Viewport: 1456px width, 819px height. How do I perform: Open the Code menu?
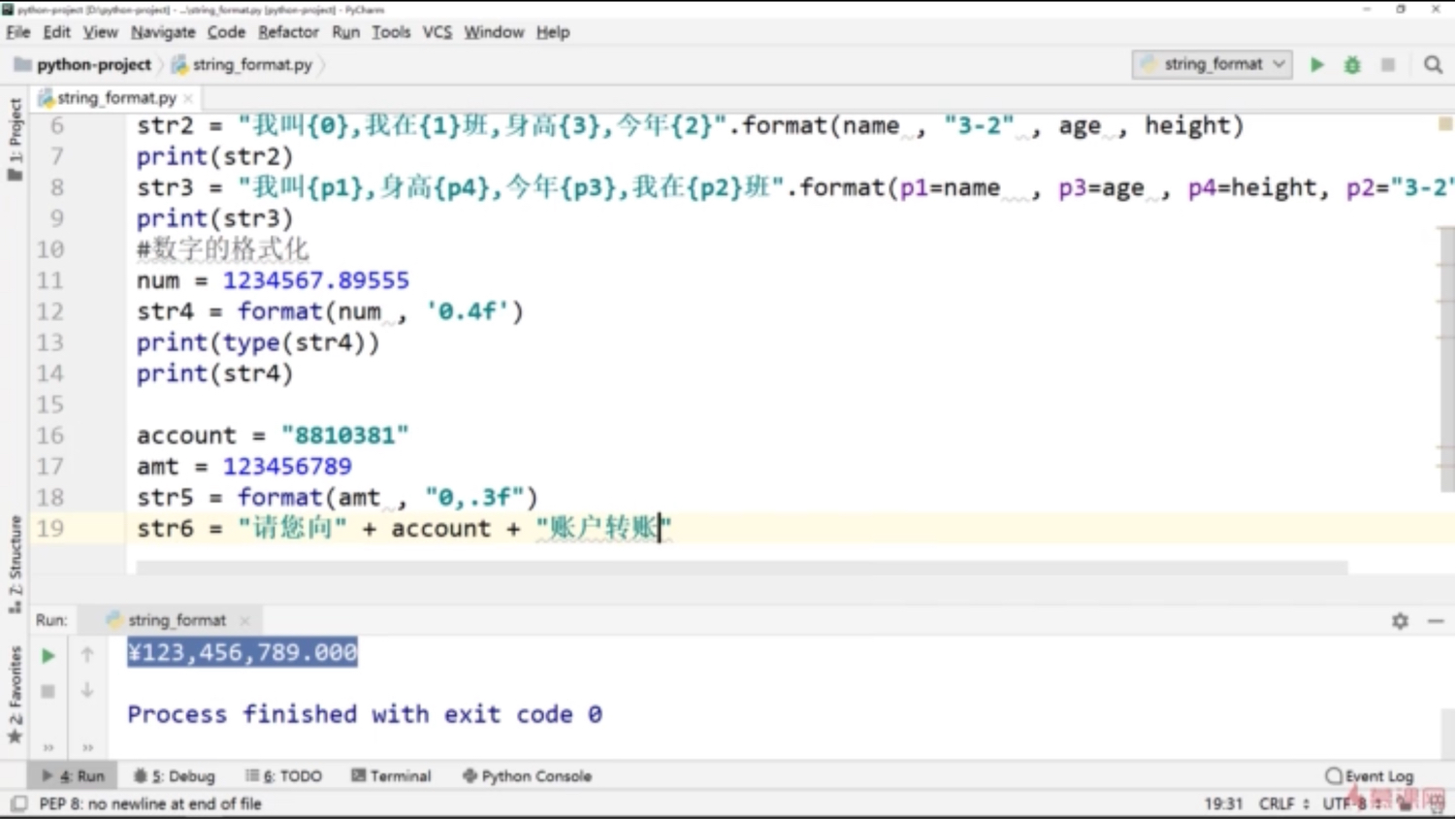pos(226,32)
